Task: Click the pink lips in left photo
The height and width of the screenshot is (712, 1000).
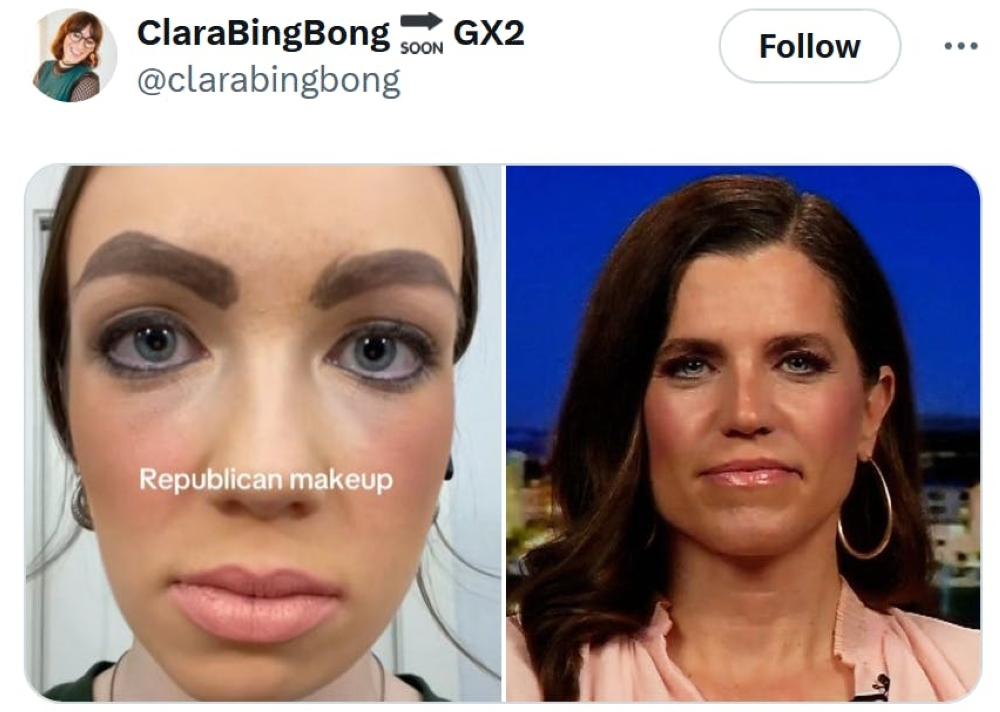Action: pyautogui.click(x=256, y=601)
